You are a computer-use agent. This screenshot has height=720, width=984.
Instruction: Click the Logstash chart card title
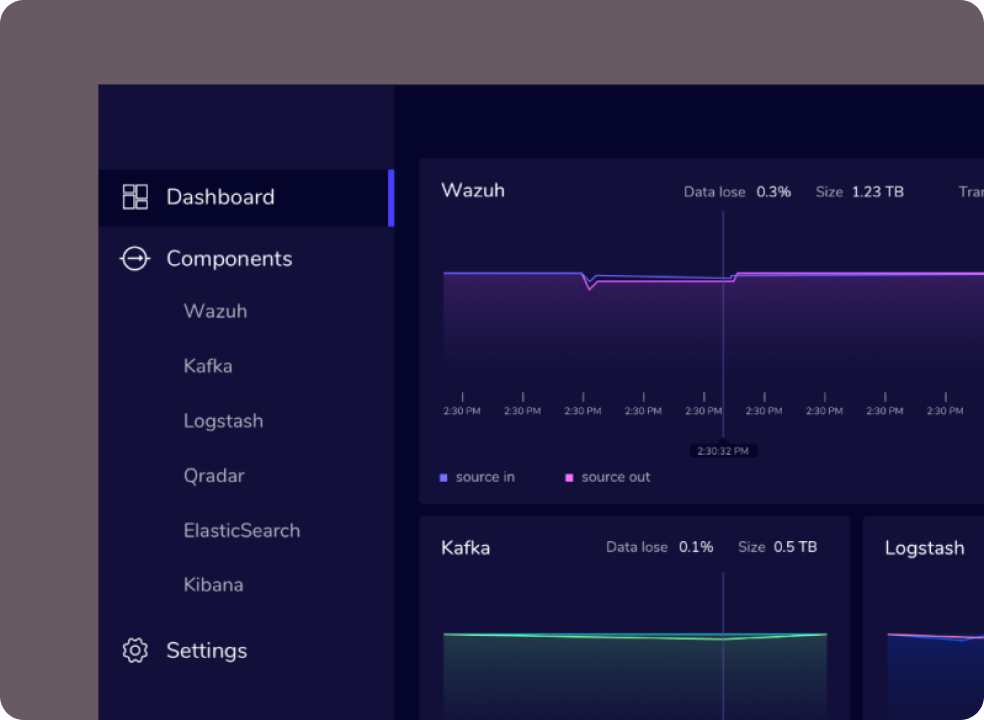click(924, 548)
